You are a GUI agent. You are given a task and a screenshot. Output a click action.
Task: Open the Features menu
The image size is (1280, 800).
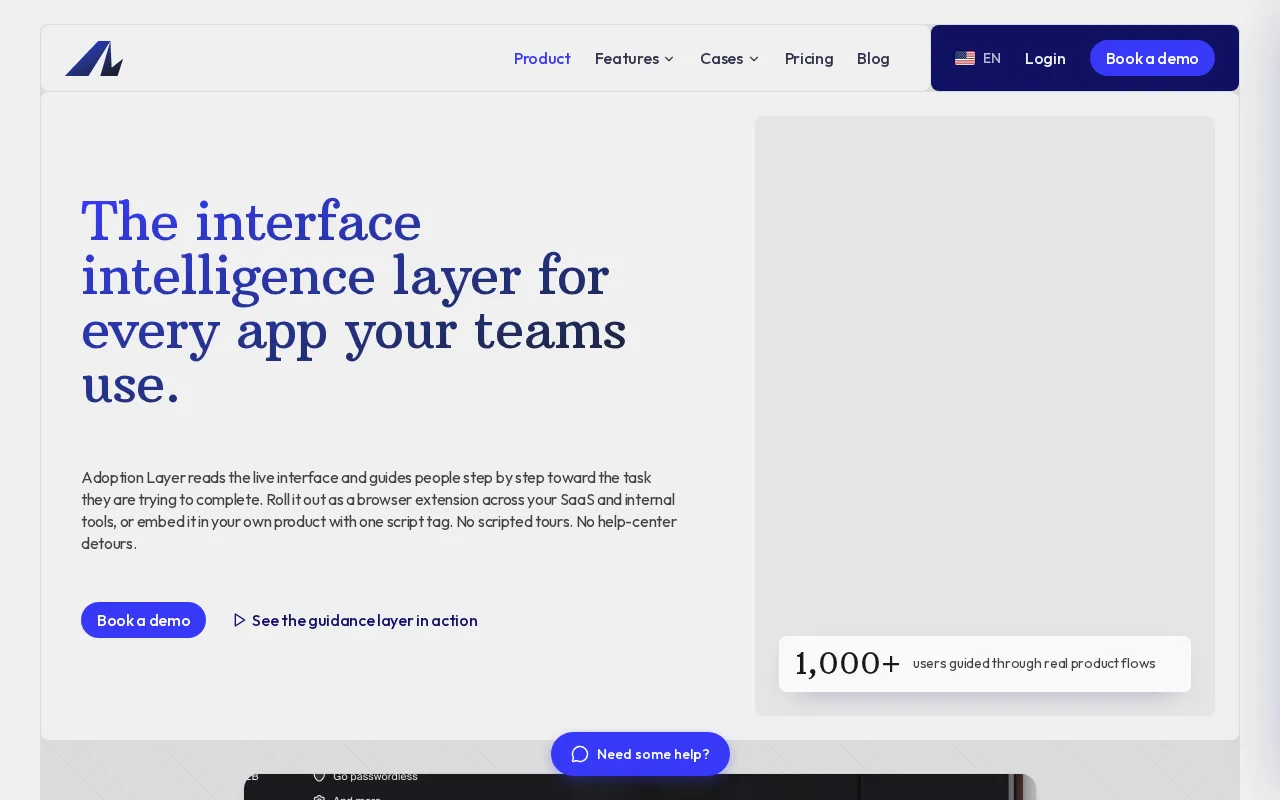[634, 59]
